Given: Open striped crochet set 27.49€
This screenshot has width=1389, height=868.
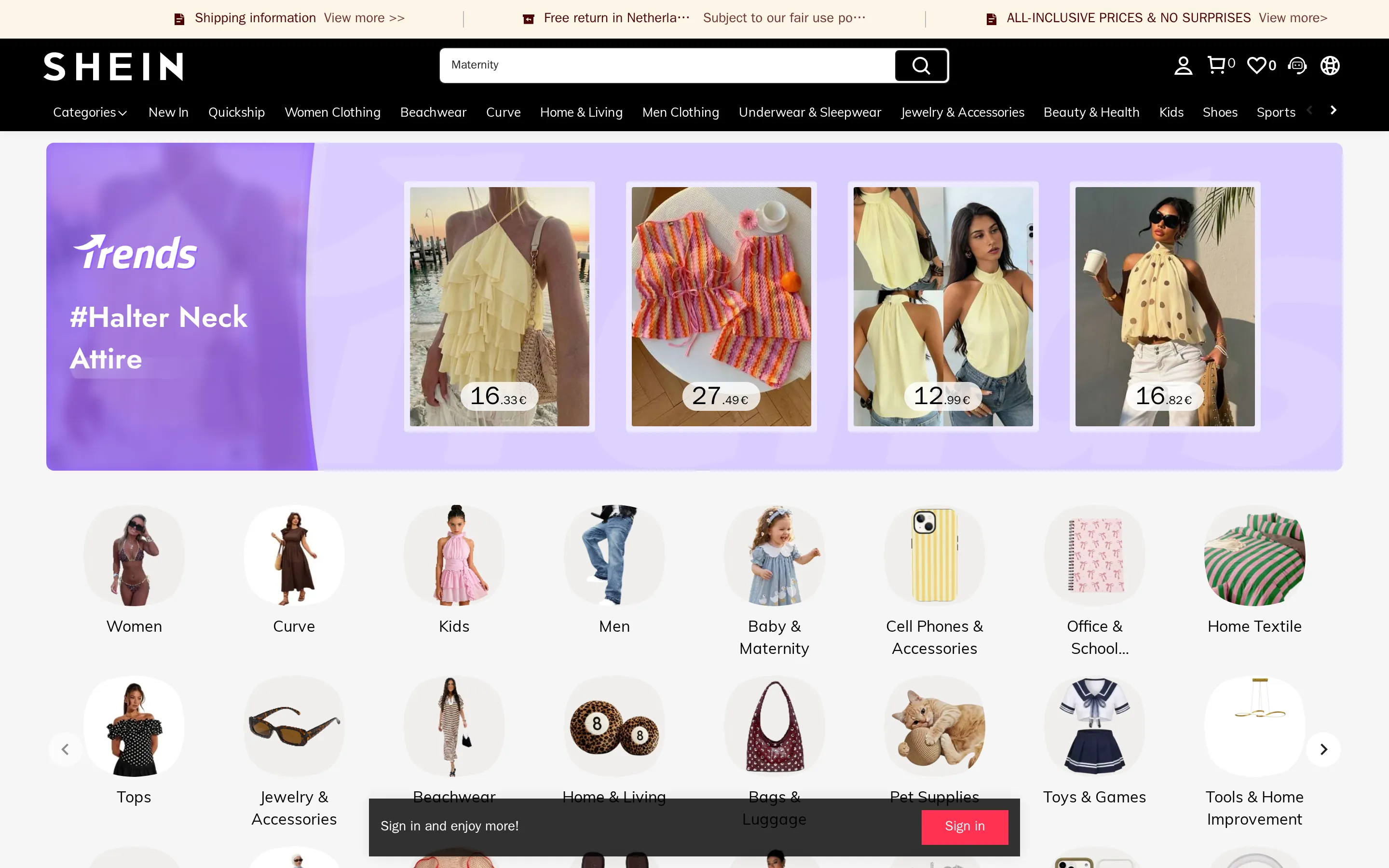Looking at the screenshot, I should pos(722,307).
